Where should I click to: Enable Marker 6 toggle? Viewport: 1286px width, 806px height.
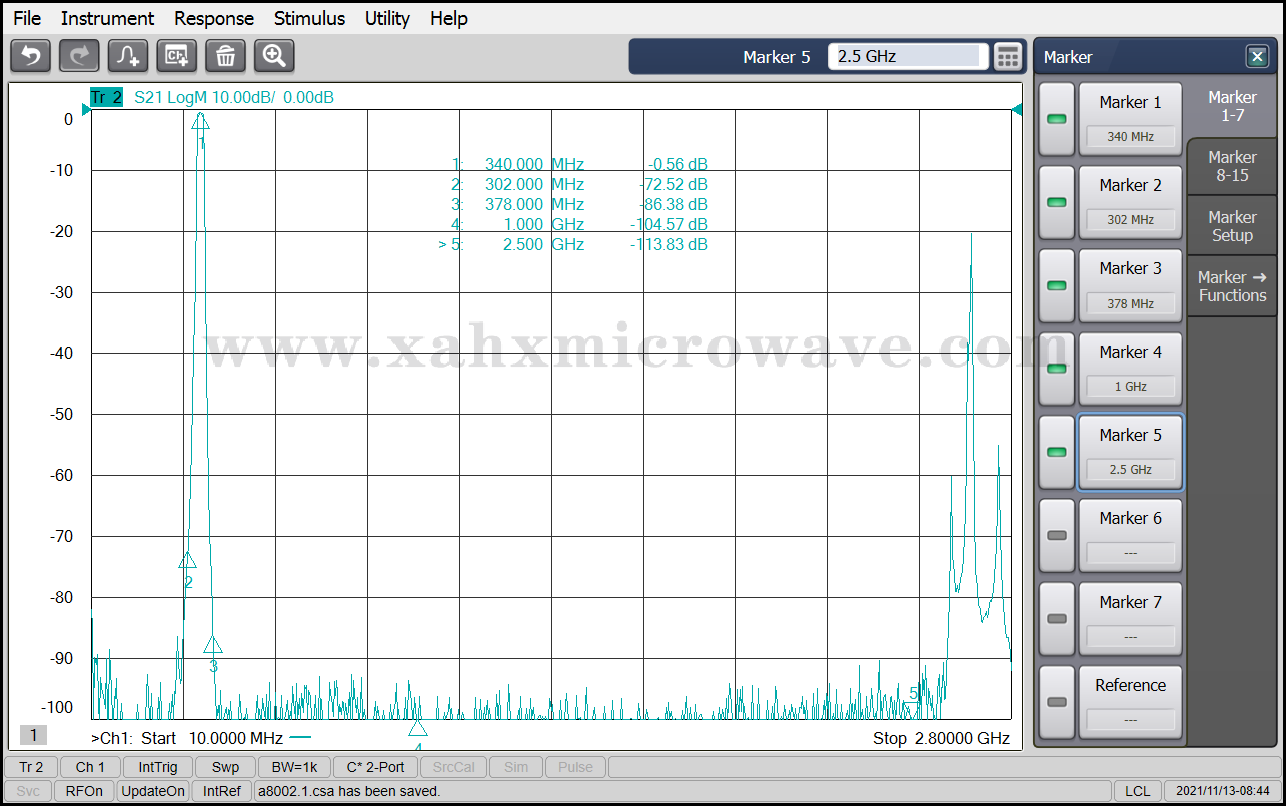click(1056, 535)
